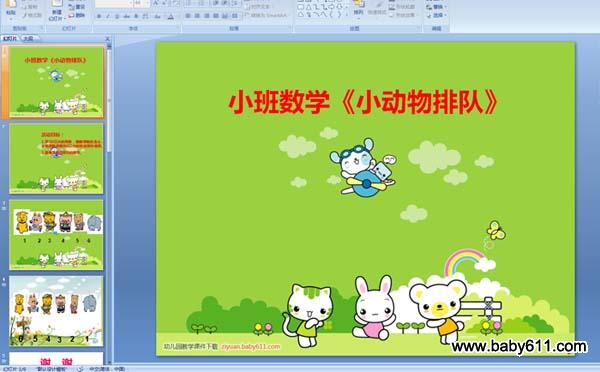Click the Delete slide icon
Viewport: 600px width, 372px height.
pyautogui.click(x=77, y=15)
